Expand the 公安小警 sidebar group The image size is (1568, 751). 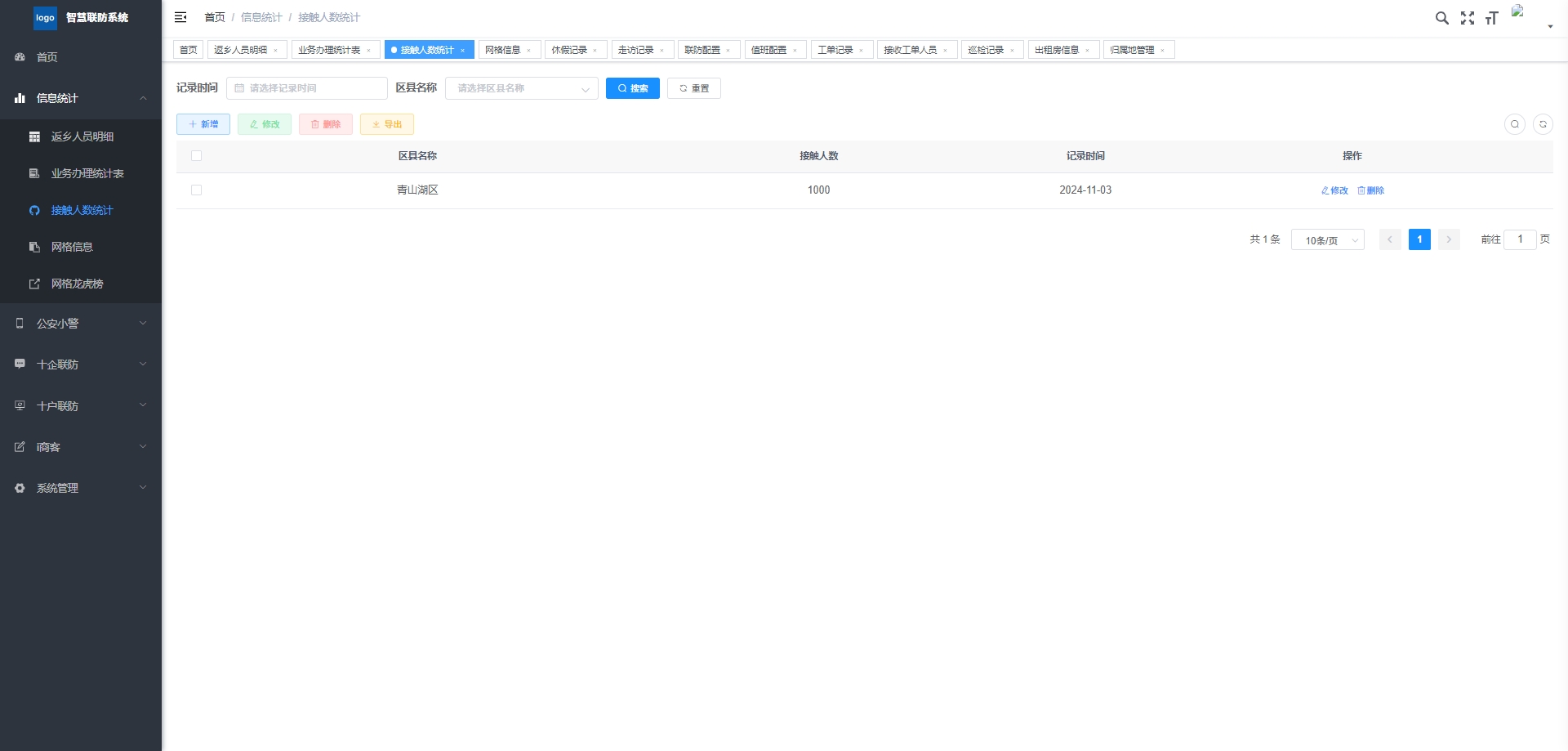81,324
